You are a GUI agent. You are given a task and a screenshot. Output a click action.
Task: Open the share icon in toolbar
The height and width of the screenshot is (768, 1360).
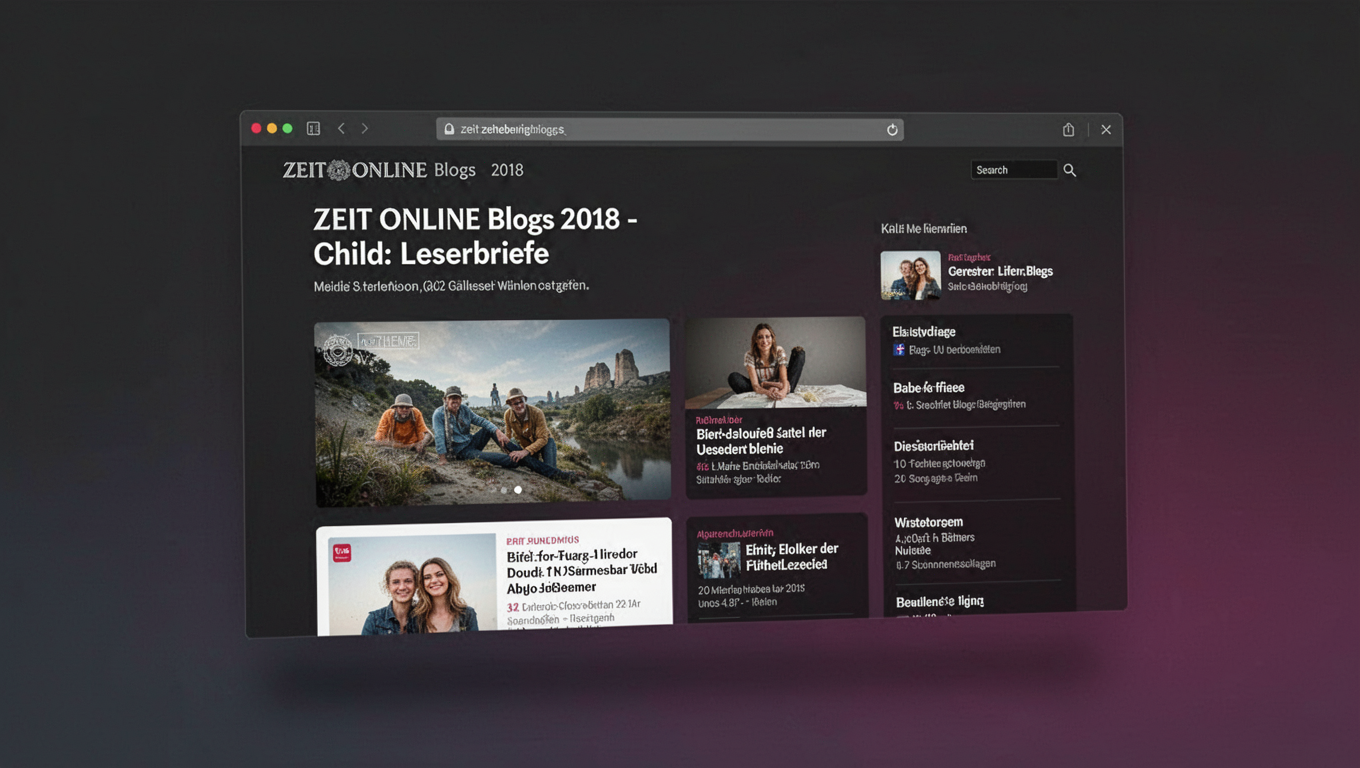1068,130
